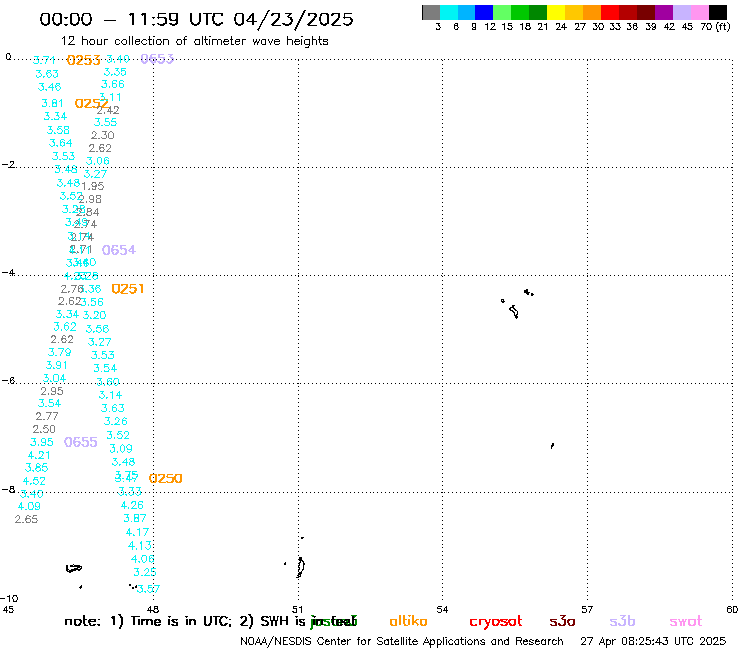Click the wave height value 4.26
Viewport: 740px width, 650px height.
click(132, 506)
